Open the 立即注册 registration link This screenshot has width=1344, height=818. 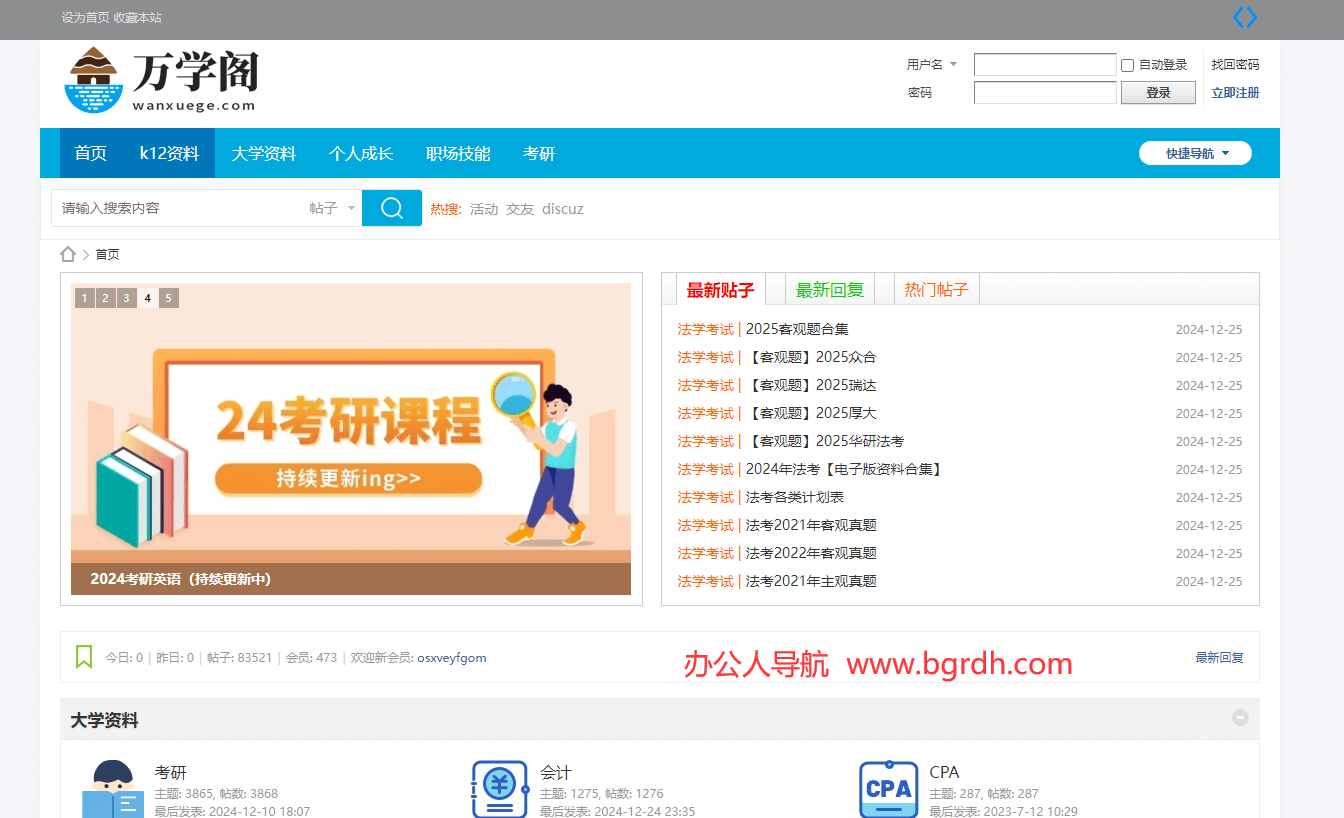1234,92
